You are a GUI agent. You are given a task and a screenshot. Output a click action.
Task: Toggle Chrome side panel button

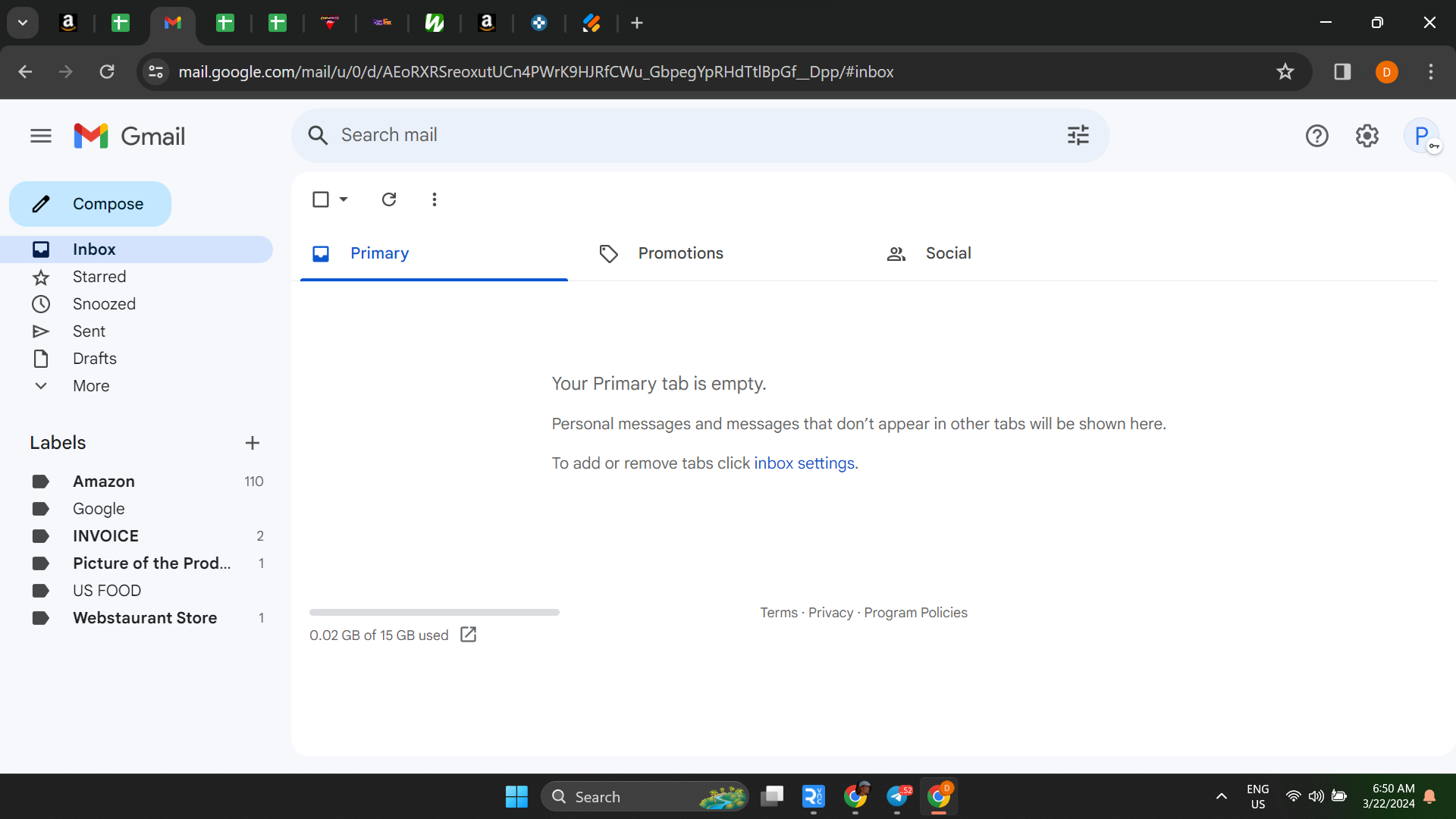(x=1342, y=72)
